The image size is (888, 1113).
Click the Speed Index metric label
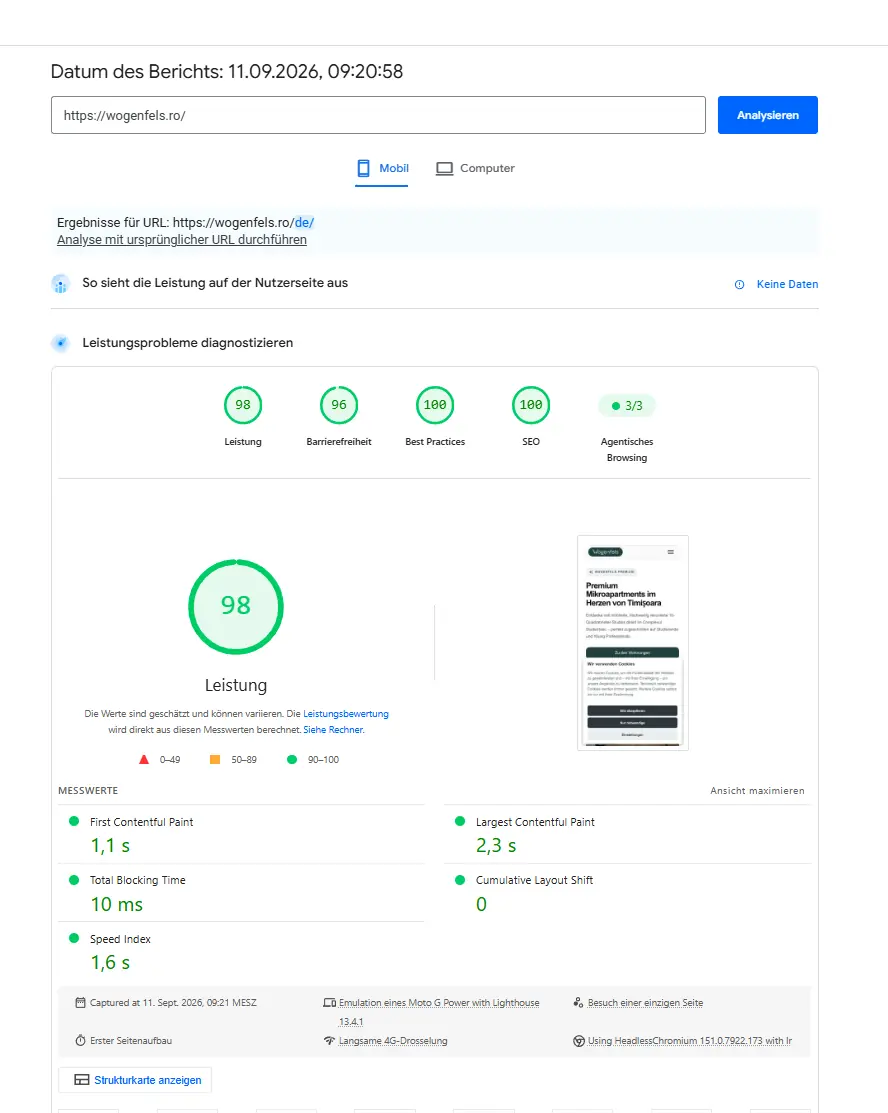[120, 939]
